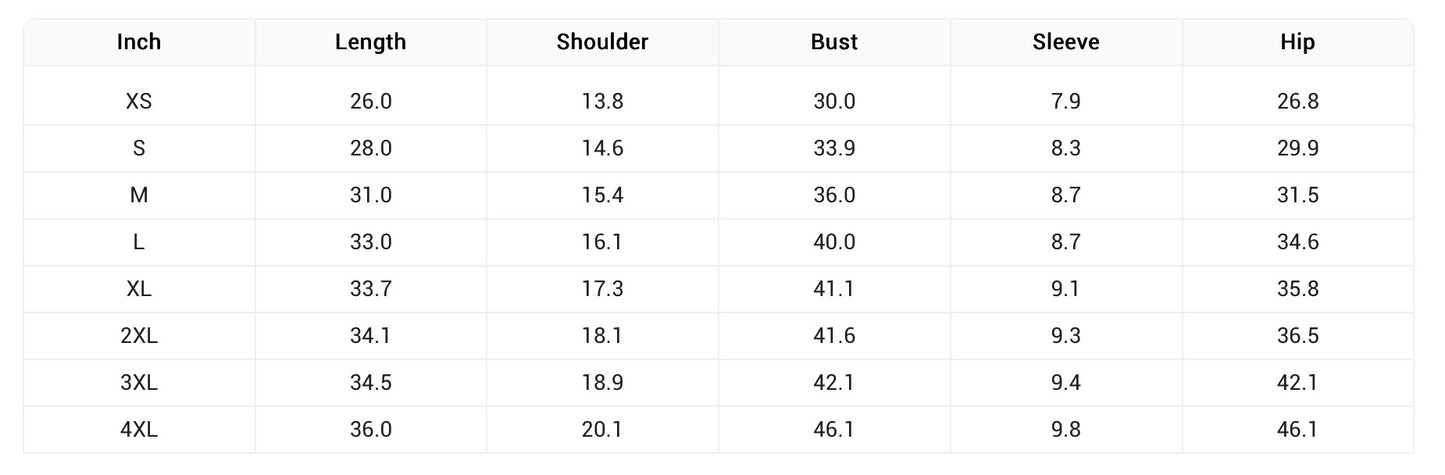Click the Sleeve column header

pyautogui.click(x=1066, y=42)
